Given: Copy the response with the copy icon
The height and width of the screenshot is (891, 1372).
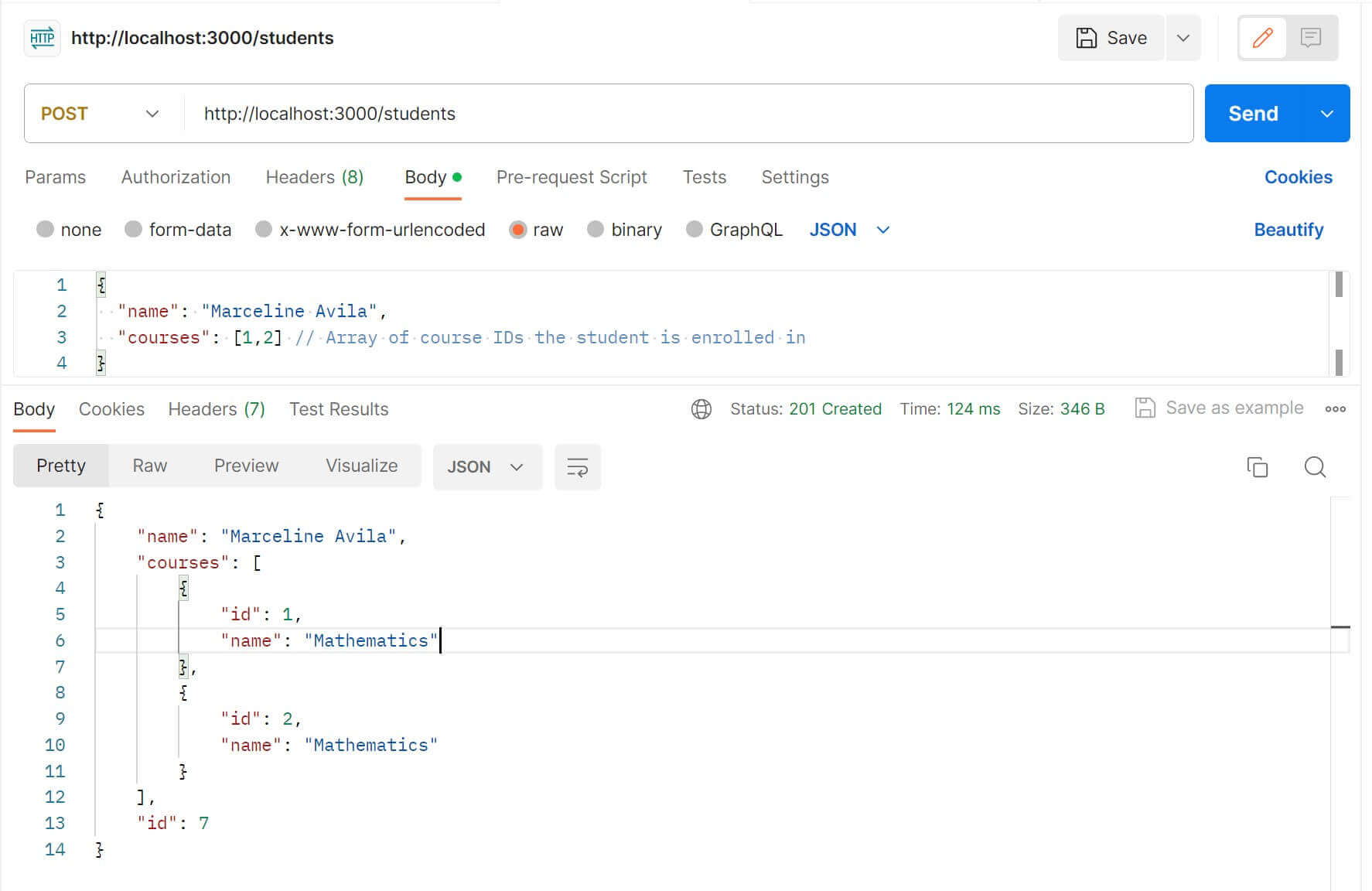Looking at the screenshot, I should tap(1258, 467).
